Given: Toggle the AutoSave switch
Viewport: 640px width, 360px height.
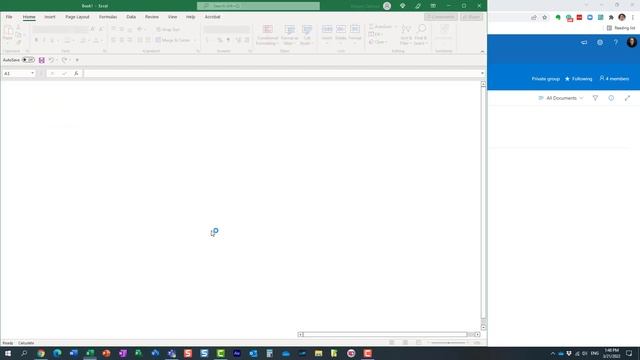Looking at the screenshot, I should [x=28, y=60].
